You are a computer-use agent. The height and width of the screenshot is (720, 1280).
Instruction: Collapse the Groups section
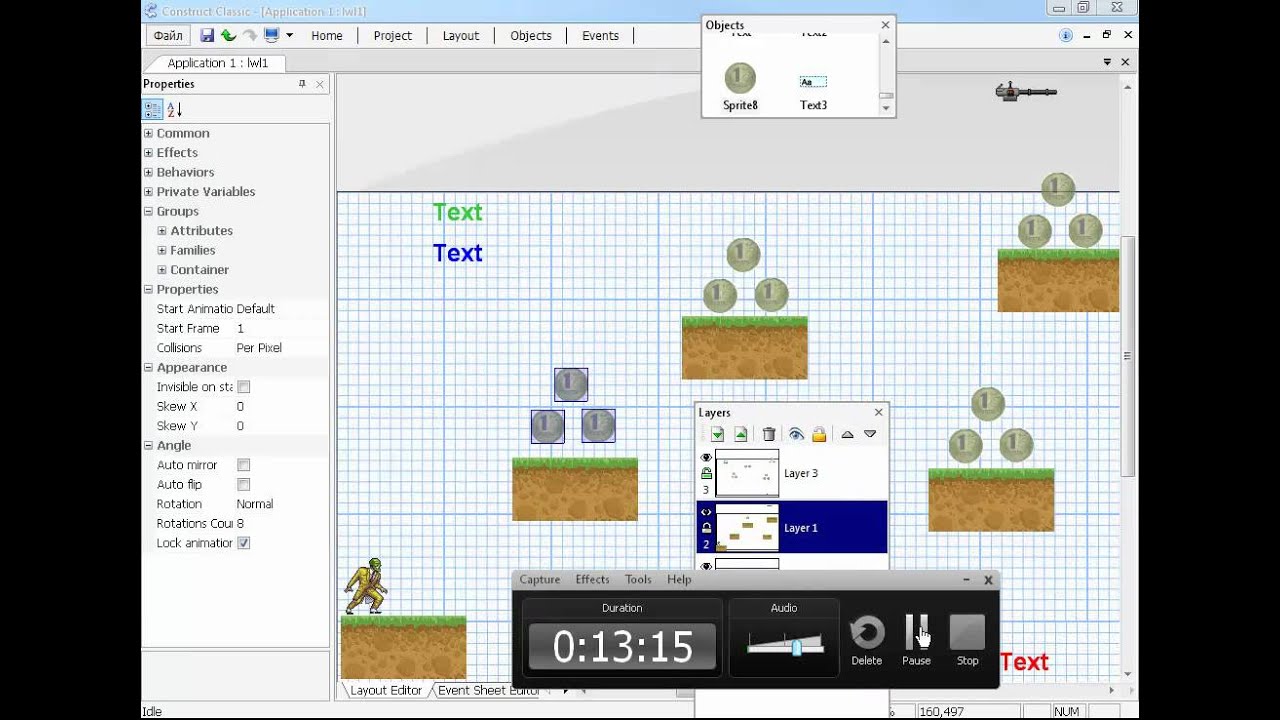149,211
